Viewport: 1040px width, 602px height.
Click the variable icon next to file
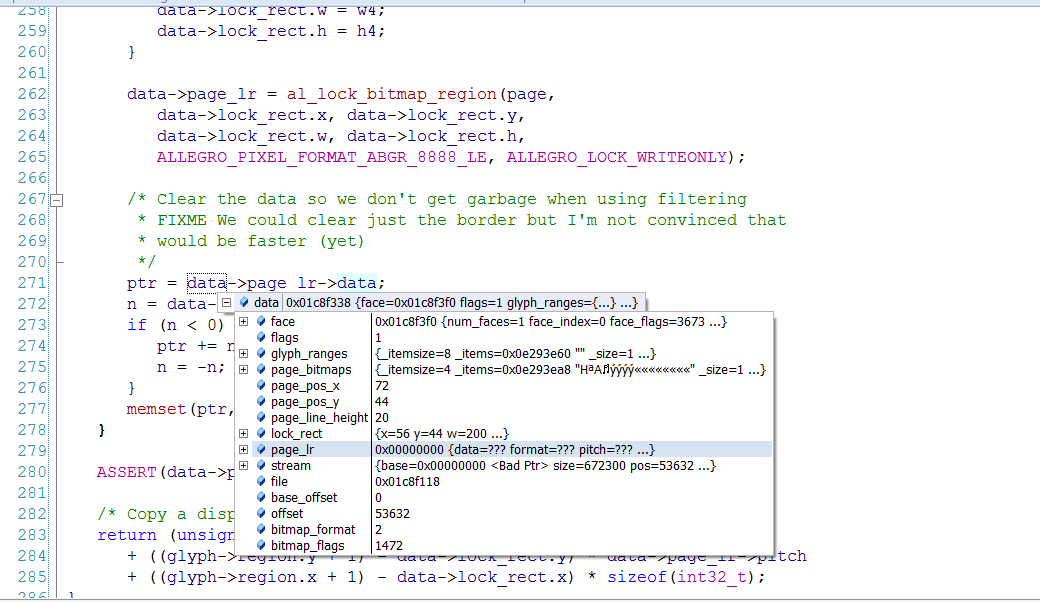pyautogui.click(x=261, y=482)
